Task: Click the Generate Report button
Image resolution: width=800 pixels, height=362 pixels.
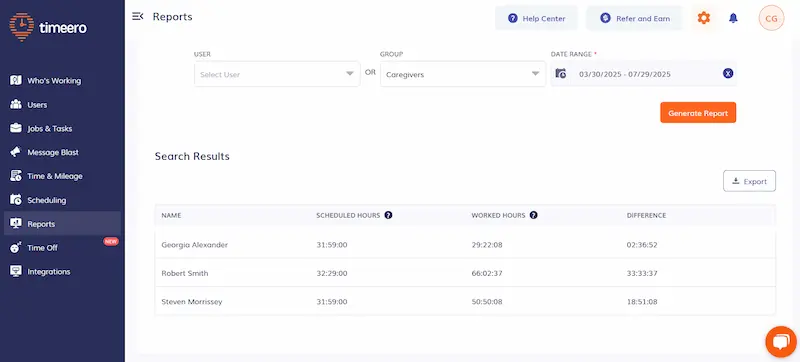Action: click(x=698, y=113)
